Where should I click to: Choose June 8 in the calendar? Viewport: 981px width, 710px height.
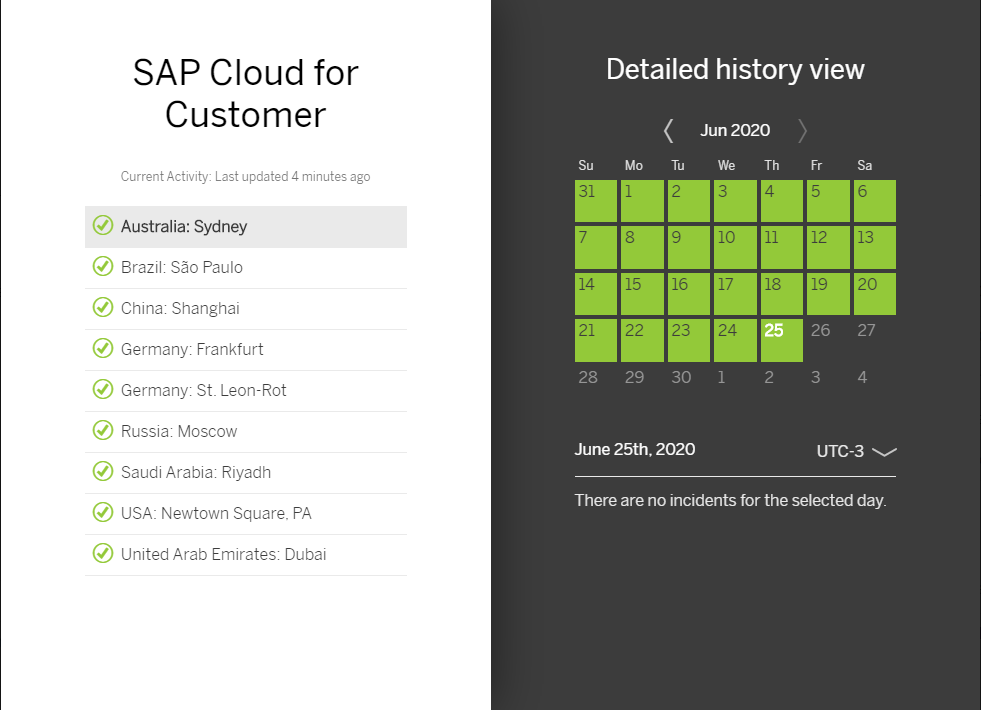pyautogui.click(x=643, y=248)
